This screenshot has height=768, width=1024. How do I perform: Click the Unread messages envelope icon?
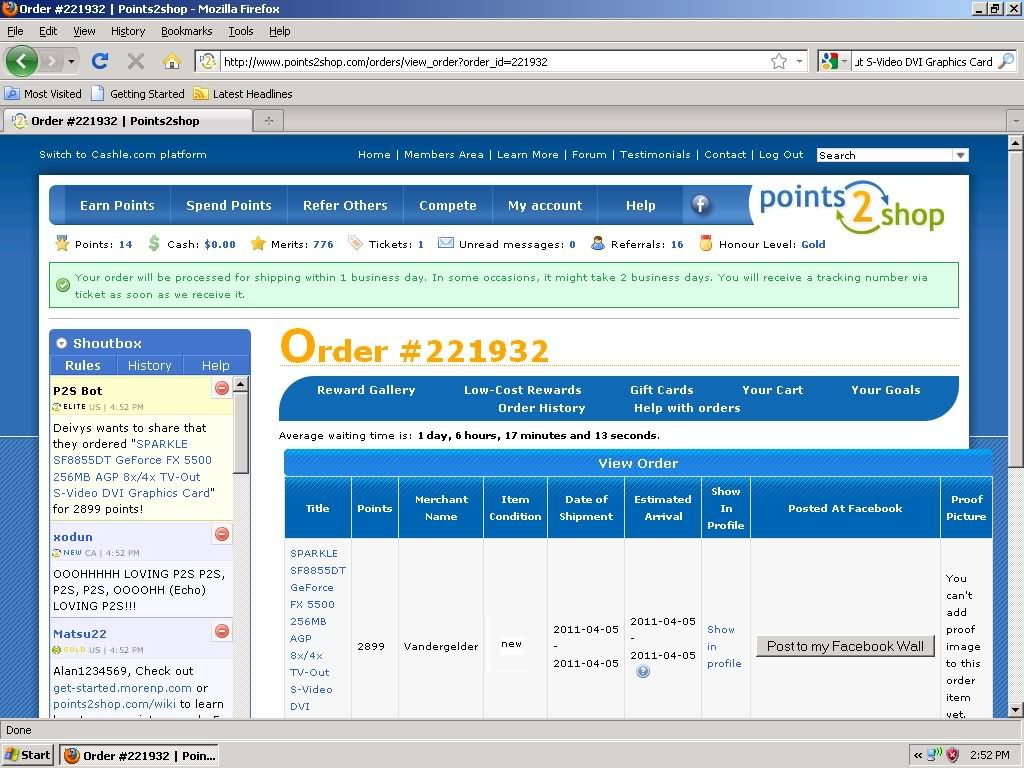pyautogui.click(x=445, y=243)
